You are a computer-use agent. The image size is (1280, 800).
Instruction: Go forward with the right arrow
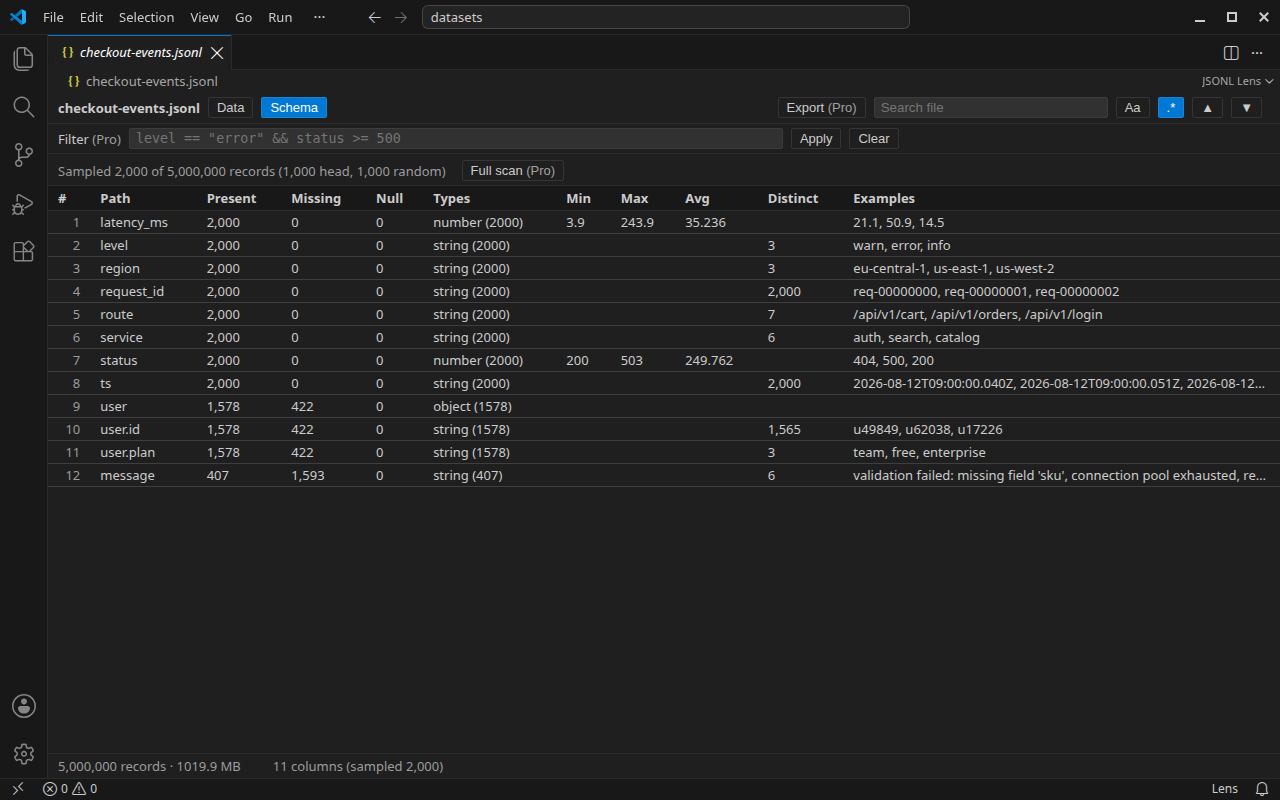(x=401, y=17)
